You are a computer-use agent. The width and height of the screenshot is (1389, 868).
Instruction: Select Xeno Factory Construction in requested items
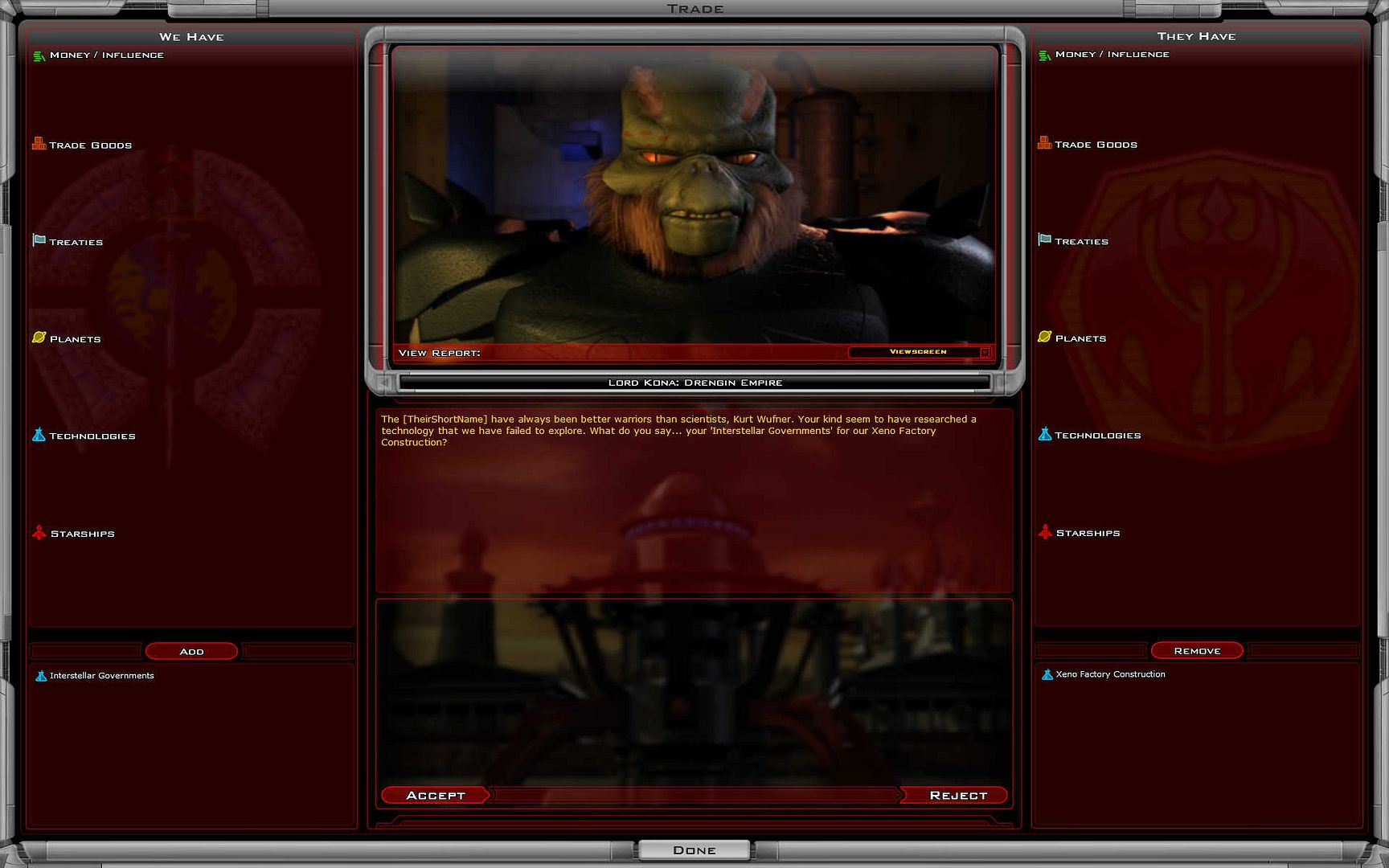pyautogui.click(x=1110, y=674)
